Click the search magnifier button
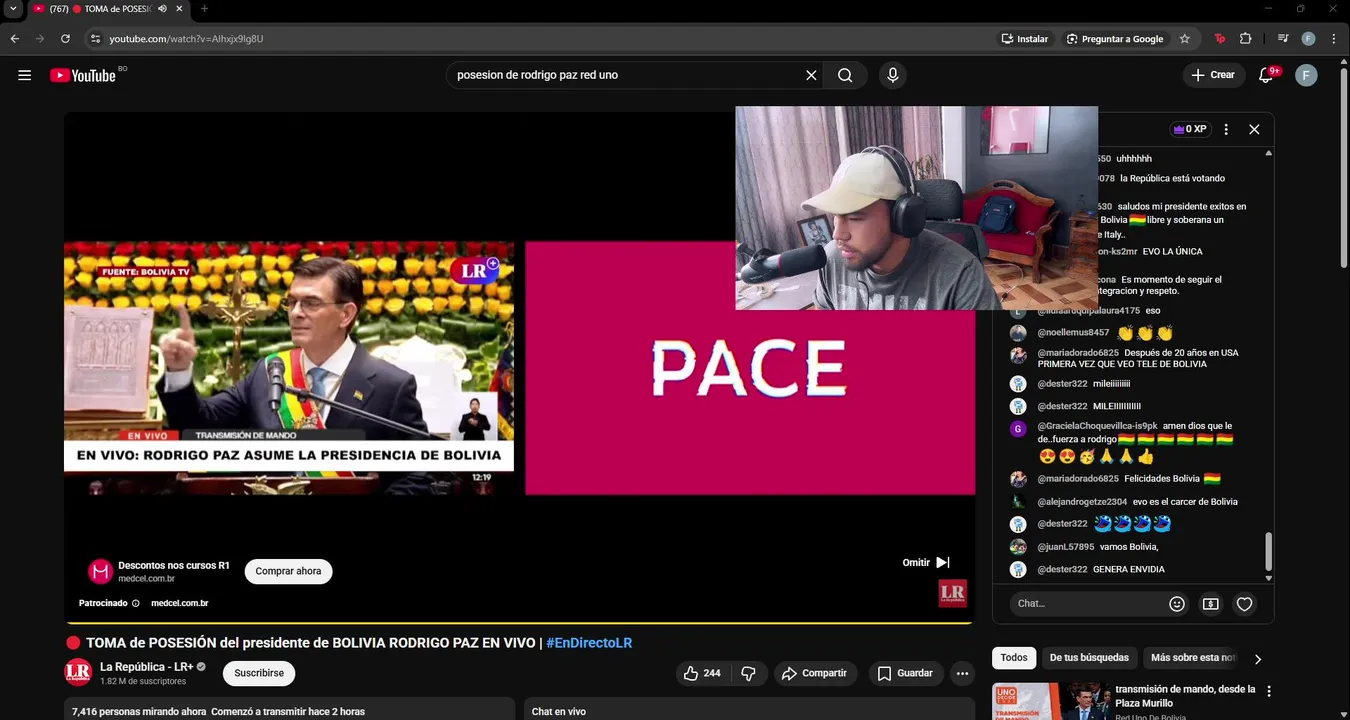Image resolution: width=1350 pixels, height=720 pixels. [x=845, y=75]
